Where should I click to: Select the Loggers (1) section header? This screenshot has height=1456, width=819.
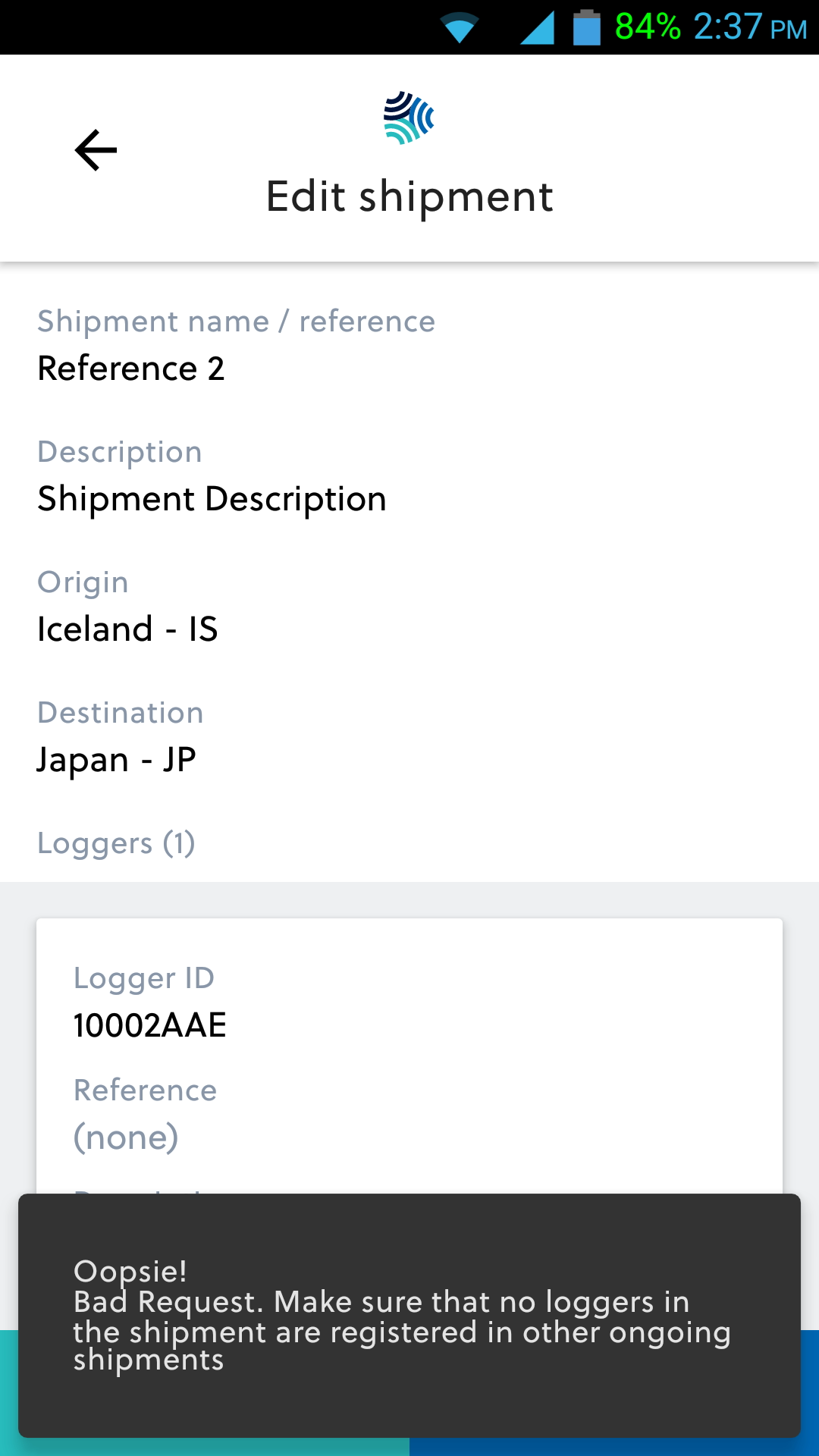116,843
